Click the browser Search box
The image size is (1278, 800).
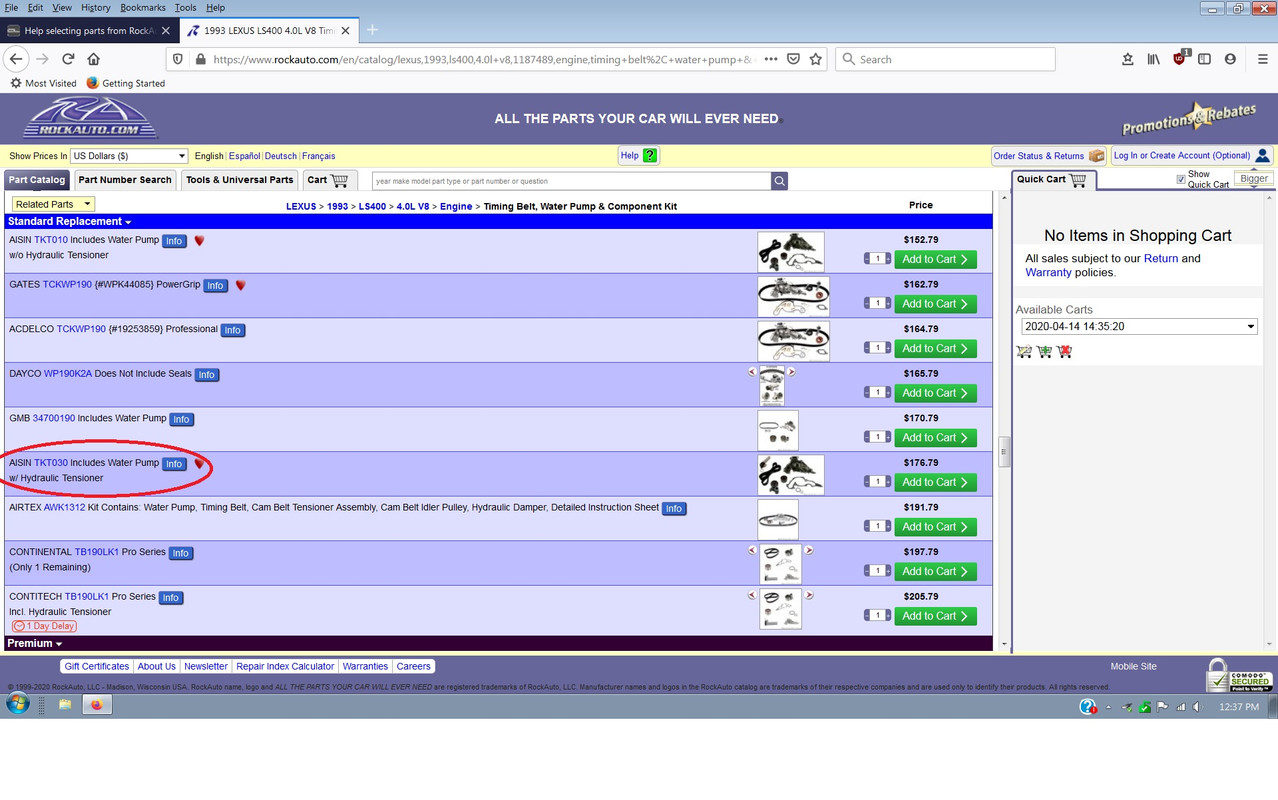945,59
